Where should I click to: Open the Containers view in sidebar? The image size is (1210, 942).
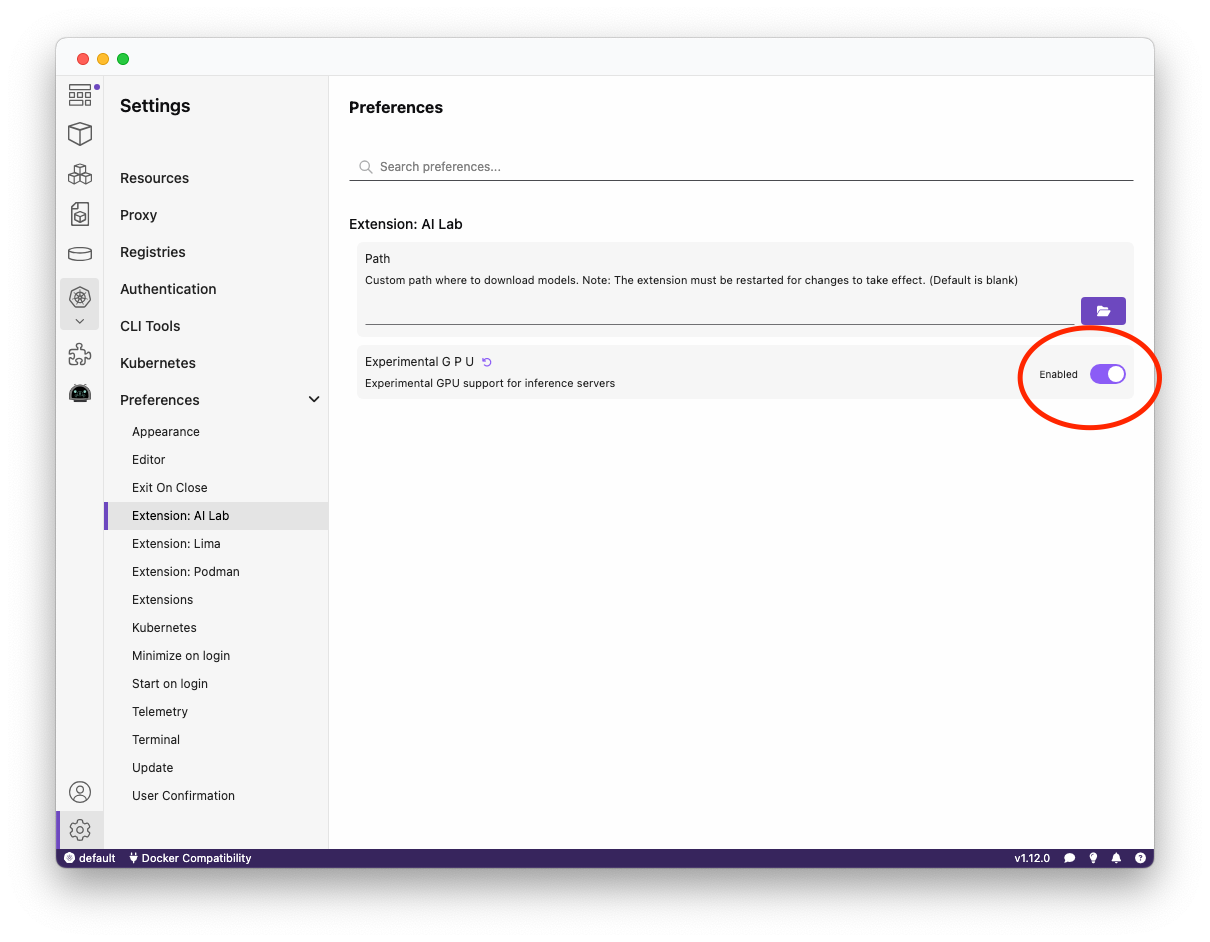(x=80, y=134)
